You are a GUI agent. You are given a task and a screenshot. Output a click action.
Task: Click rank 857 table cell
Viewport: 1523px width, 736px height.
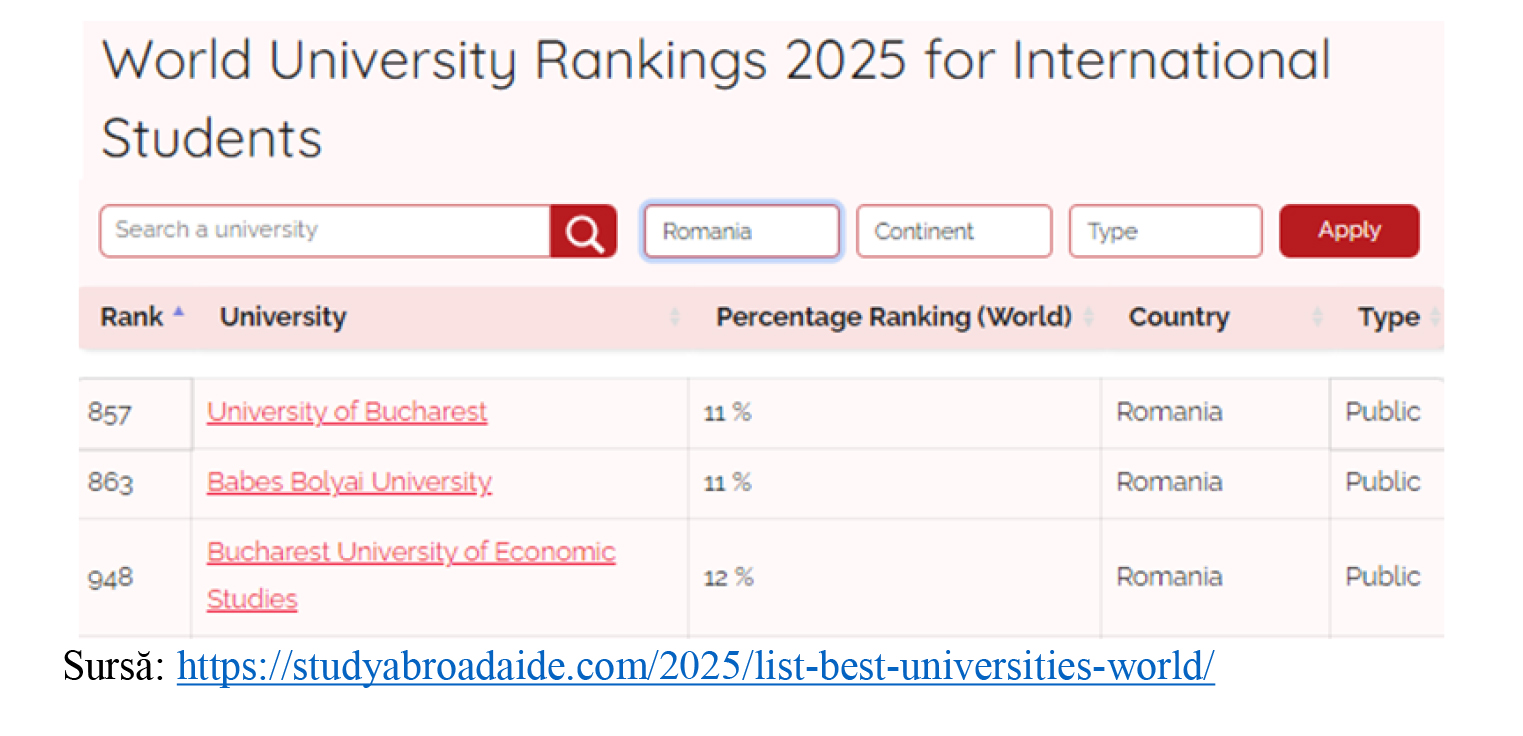point(135,413)
